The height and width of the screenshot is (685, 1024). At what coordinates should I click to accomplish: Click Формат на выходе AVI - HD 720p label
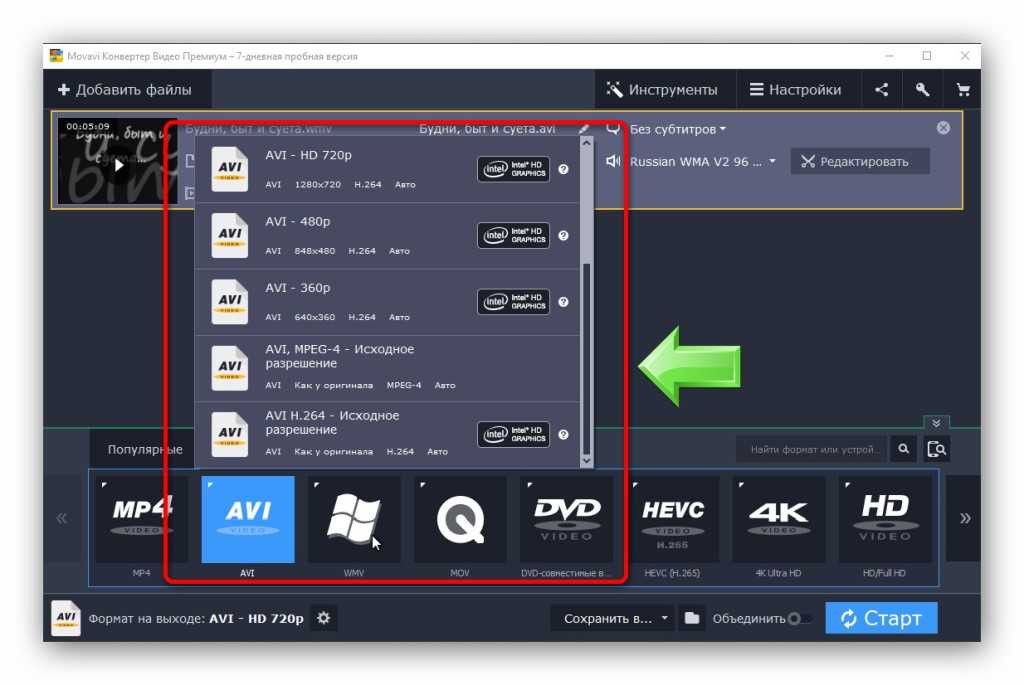tap(196, 618)
